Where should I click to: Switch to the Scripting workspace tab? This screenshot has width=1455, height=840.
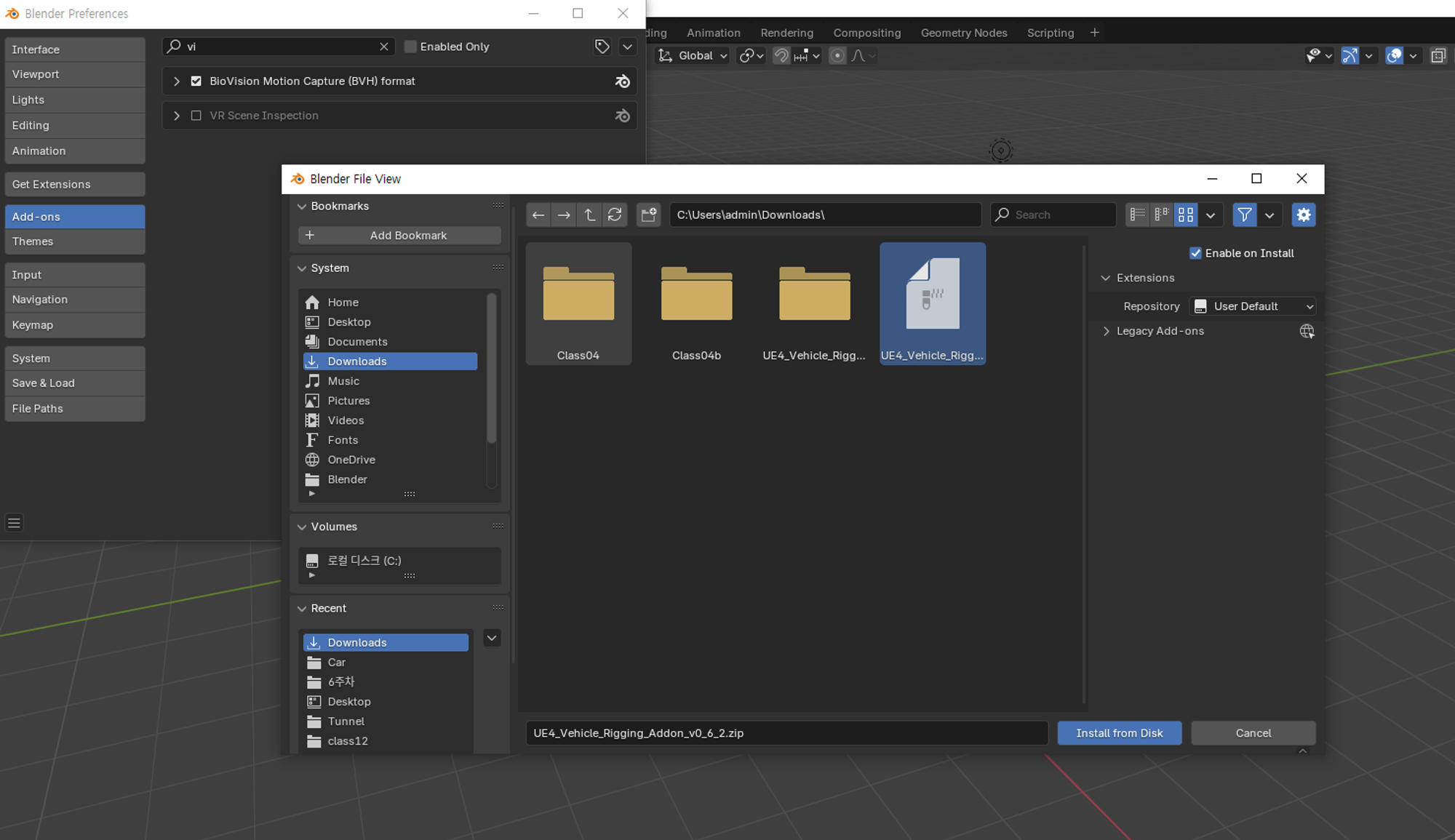[x=1050, y=33]
